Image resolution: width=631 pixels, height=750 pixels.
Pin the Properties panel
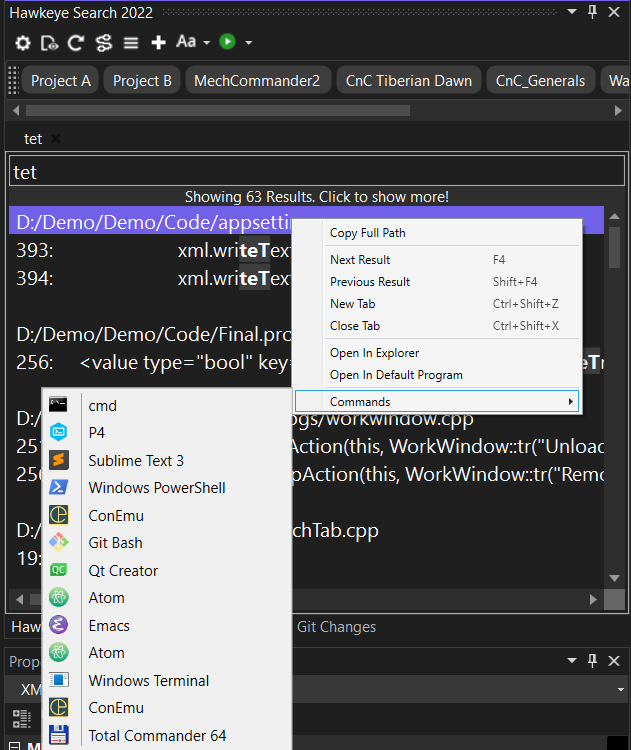coord(592,661)
